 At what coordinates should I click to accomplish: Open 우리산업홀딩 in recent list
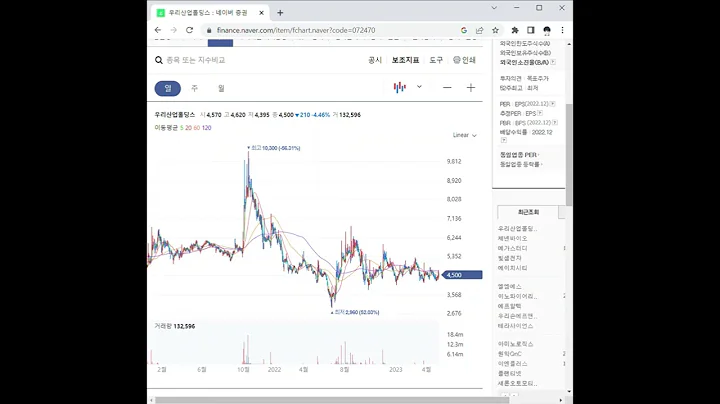[517, 229]
